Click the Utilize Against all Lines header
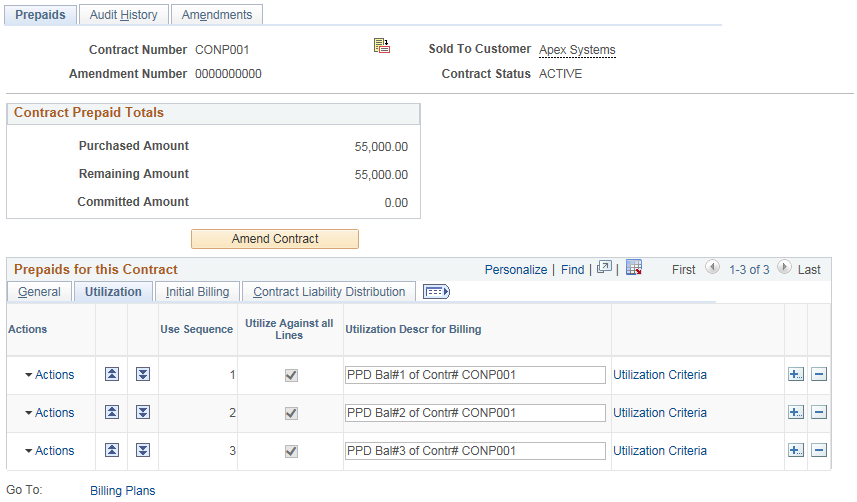 point(289,329)
